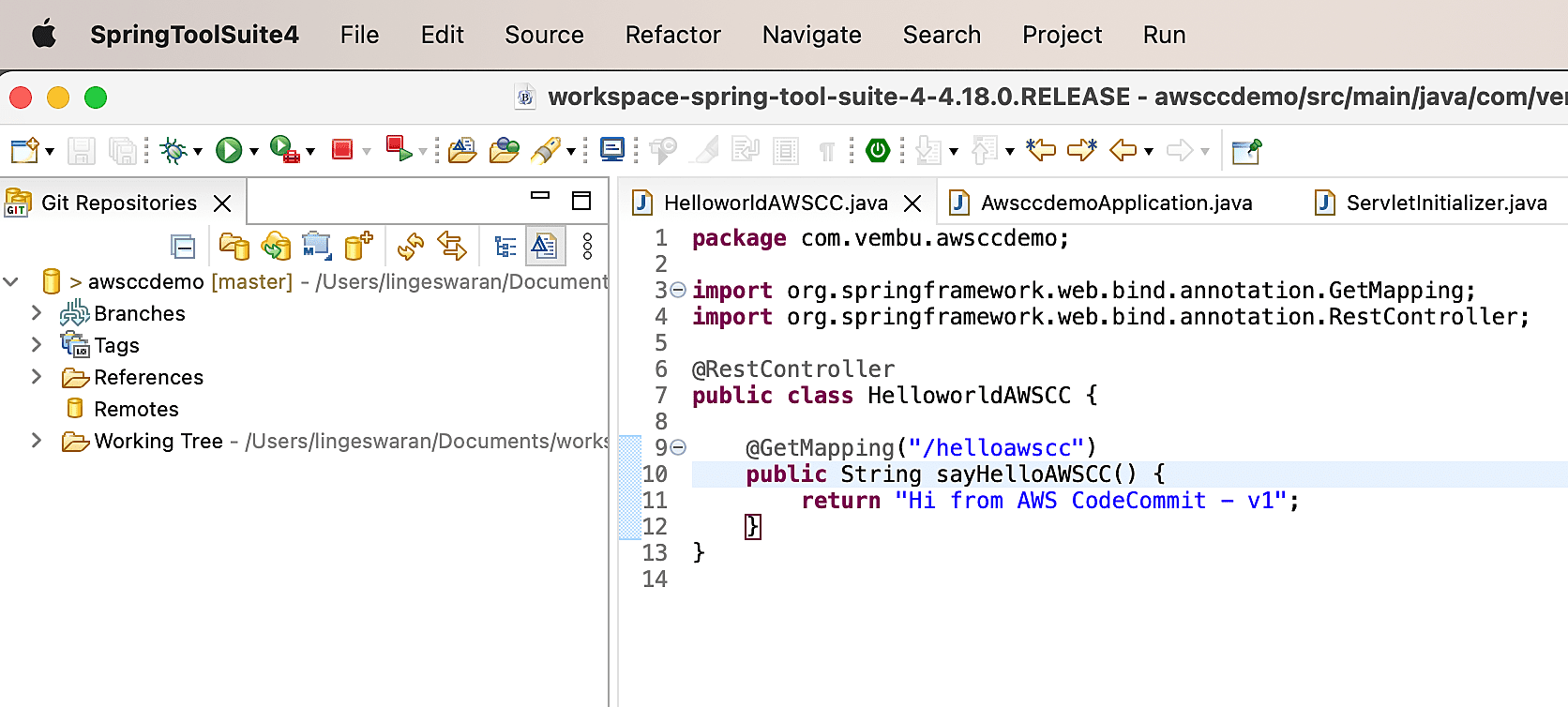The image size is (1568, 707).
Task: Click Next Edit Location arrow icon
Action: [1082, 150]
